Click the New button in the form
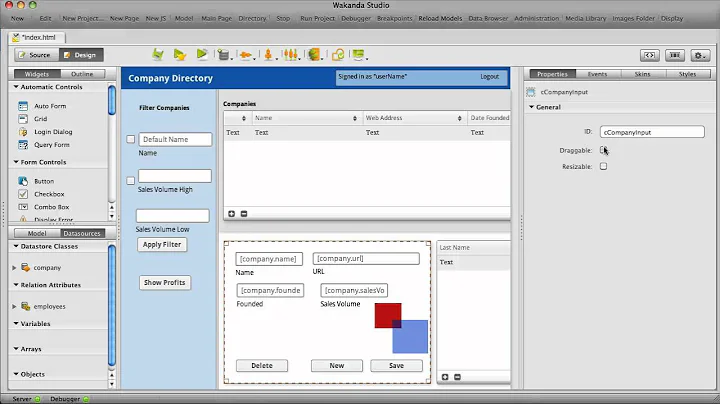 point(337,365)
